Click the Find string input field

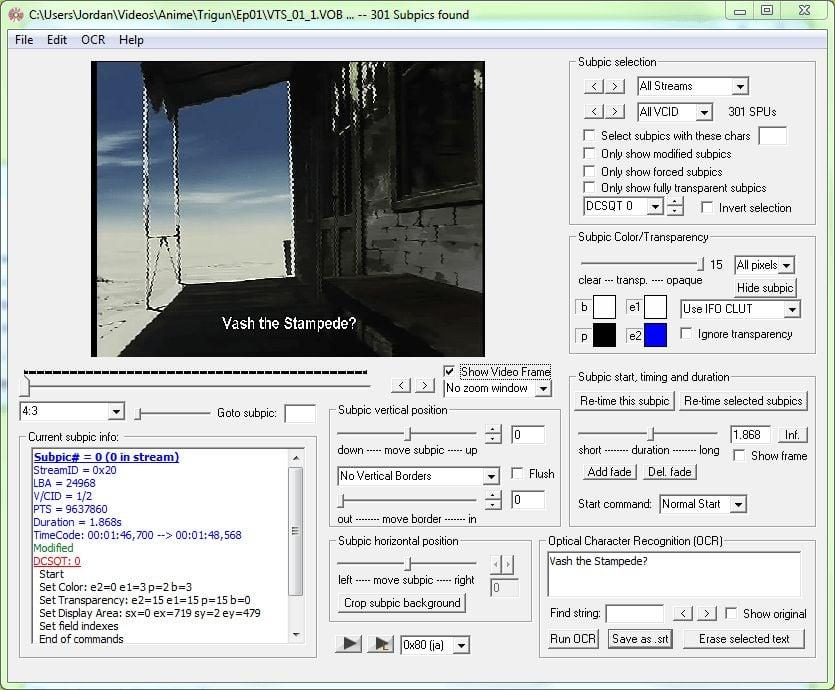point(635,614)
